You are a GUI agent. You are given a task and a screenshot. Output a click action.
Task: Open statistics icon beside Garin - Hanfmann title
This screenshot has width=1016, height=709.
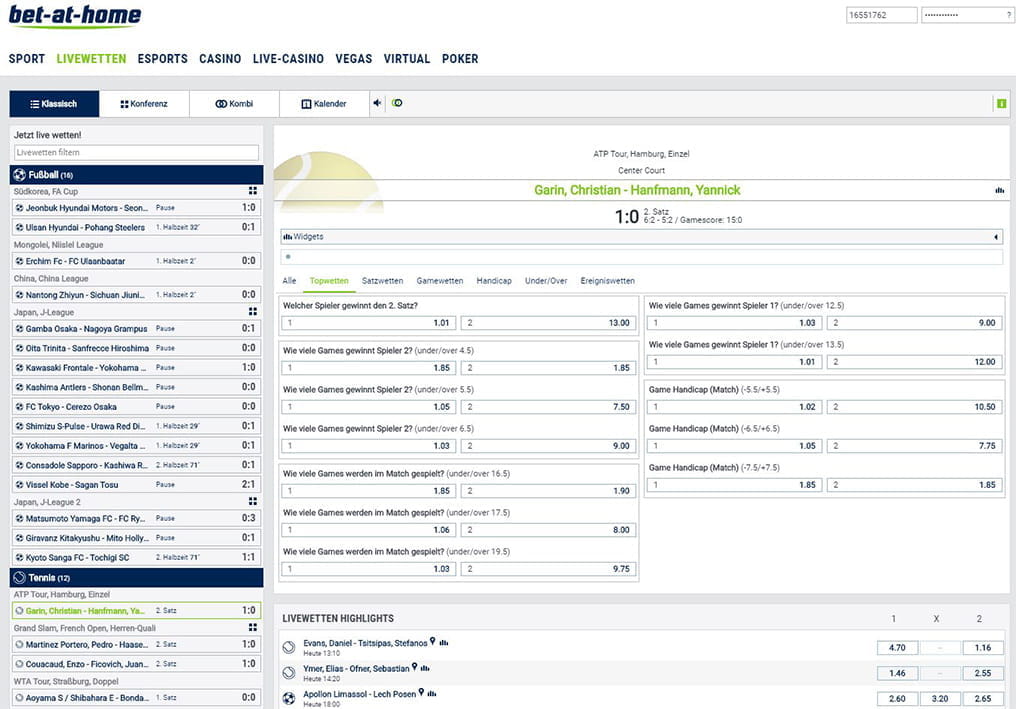pyautogui.click(x=999, y=190)
